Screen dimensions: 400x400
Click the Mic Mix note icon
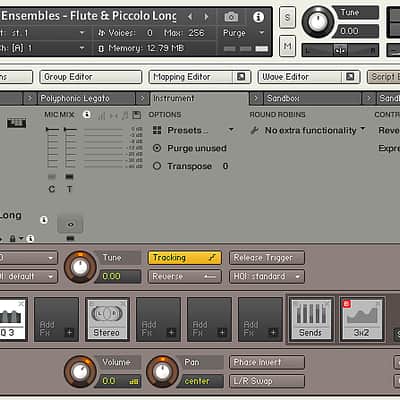pos(125,116)
